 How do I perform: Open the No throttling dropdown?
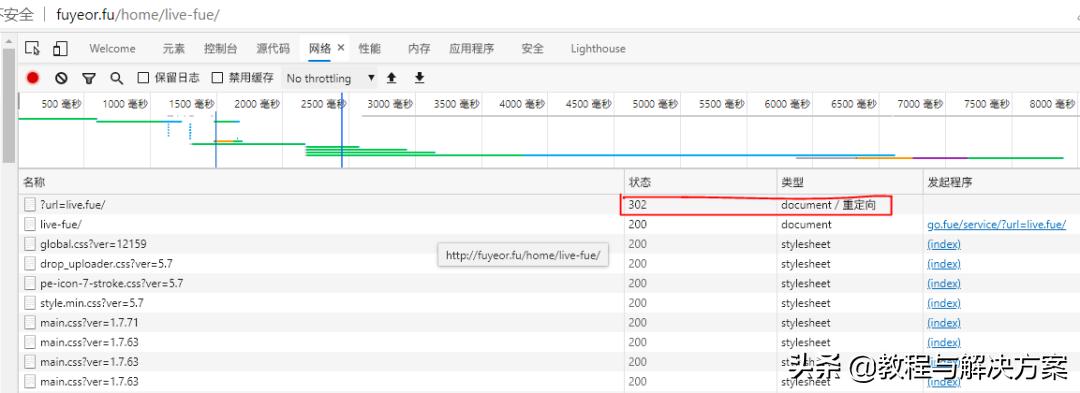331,78
